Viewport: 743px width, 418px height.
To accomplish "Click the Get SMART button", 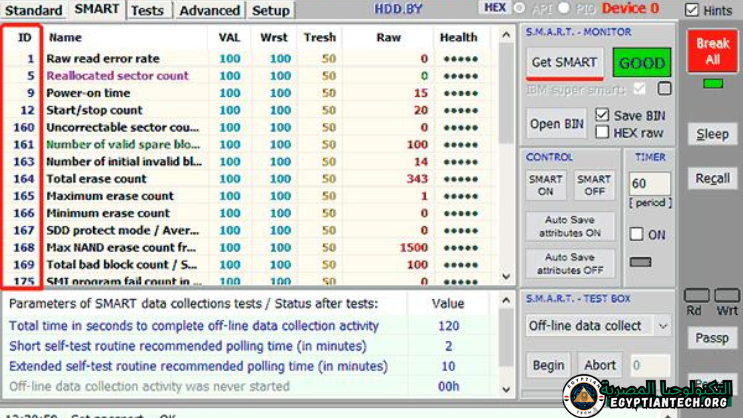I will click(564, 62).
